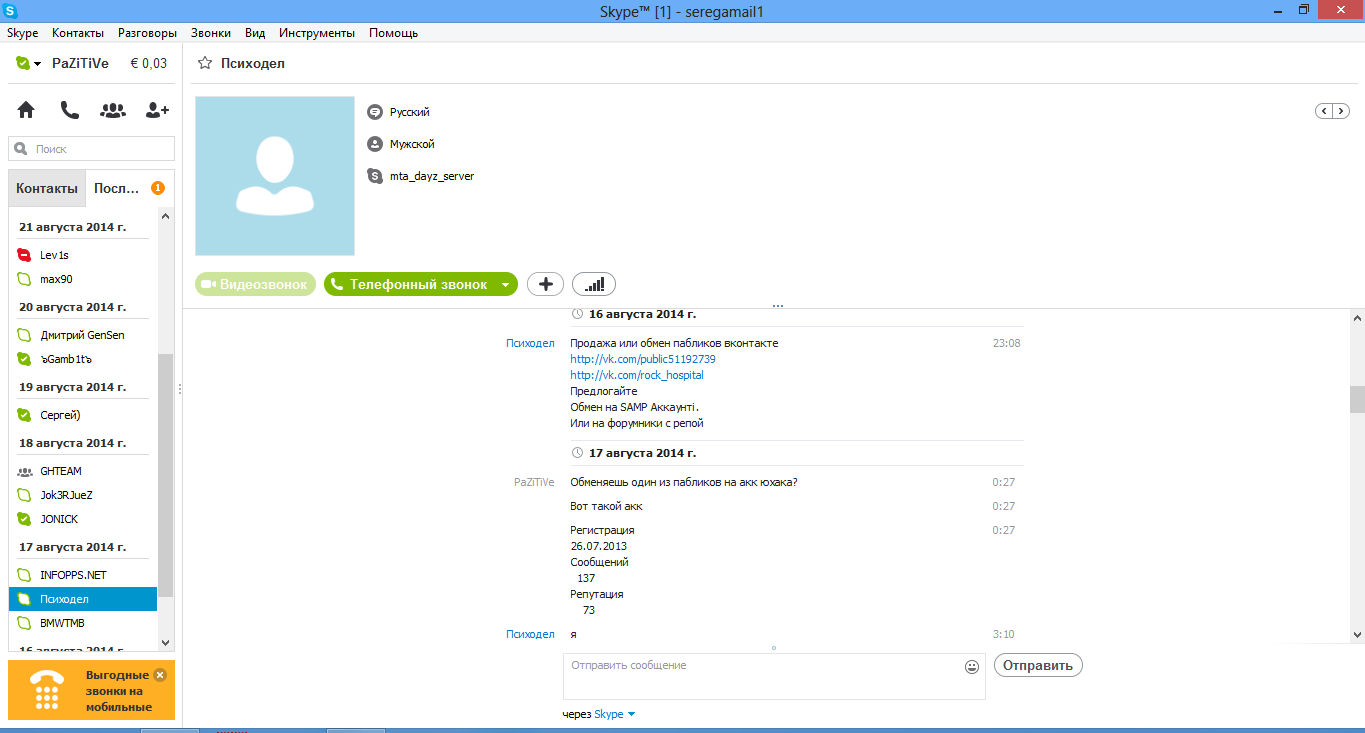Open the status dropdown next to PaZiTiVe
Screen dimensions: 1365x733
(37, 64)
